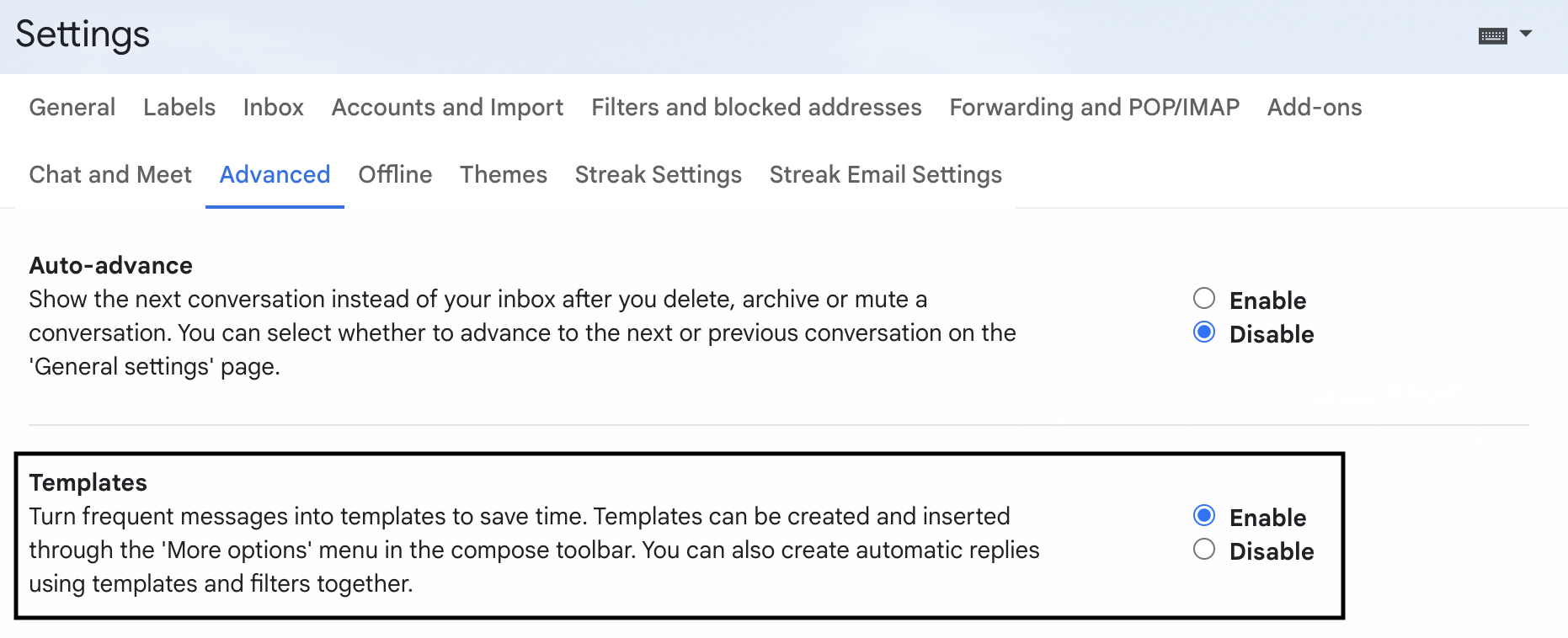The width and height of the screenshot is (1568, 638).
Task: Click the keyboard input tools icon
Action: click(x=1492, y=35)
